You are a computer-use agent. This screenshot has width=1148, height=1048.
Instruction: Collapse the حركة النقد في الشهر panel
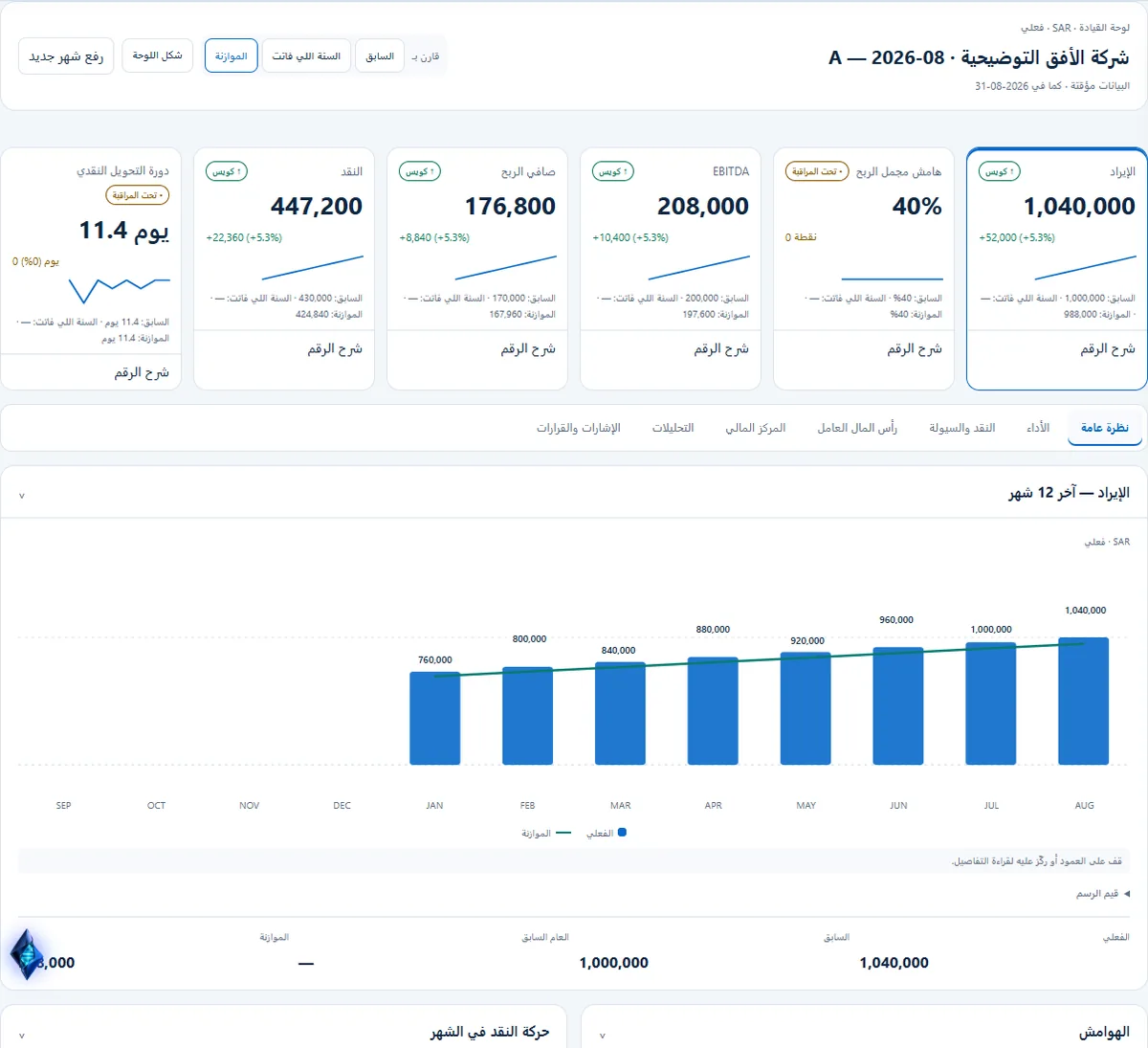[22, 1036]
